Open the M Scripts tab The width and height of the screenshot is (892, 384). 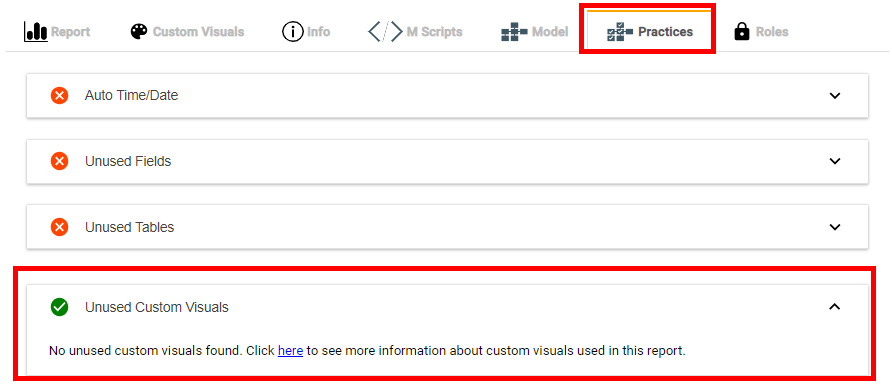tap(415, 32)
